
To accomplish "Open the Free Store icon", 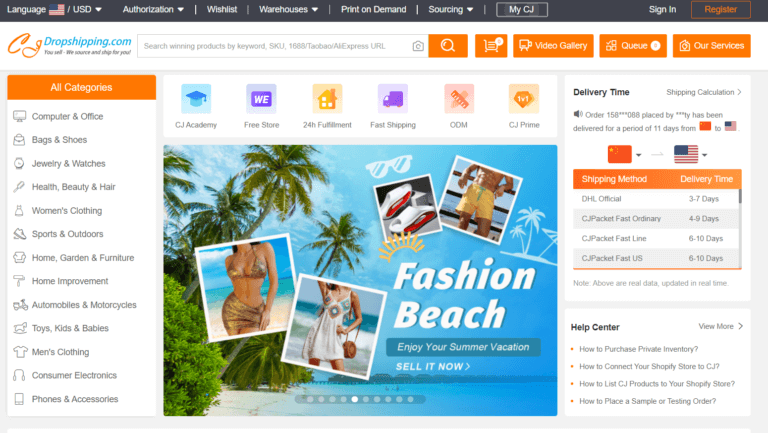I will point(261,98).
